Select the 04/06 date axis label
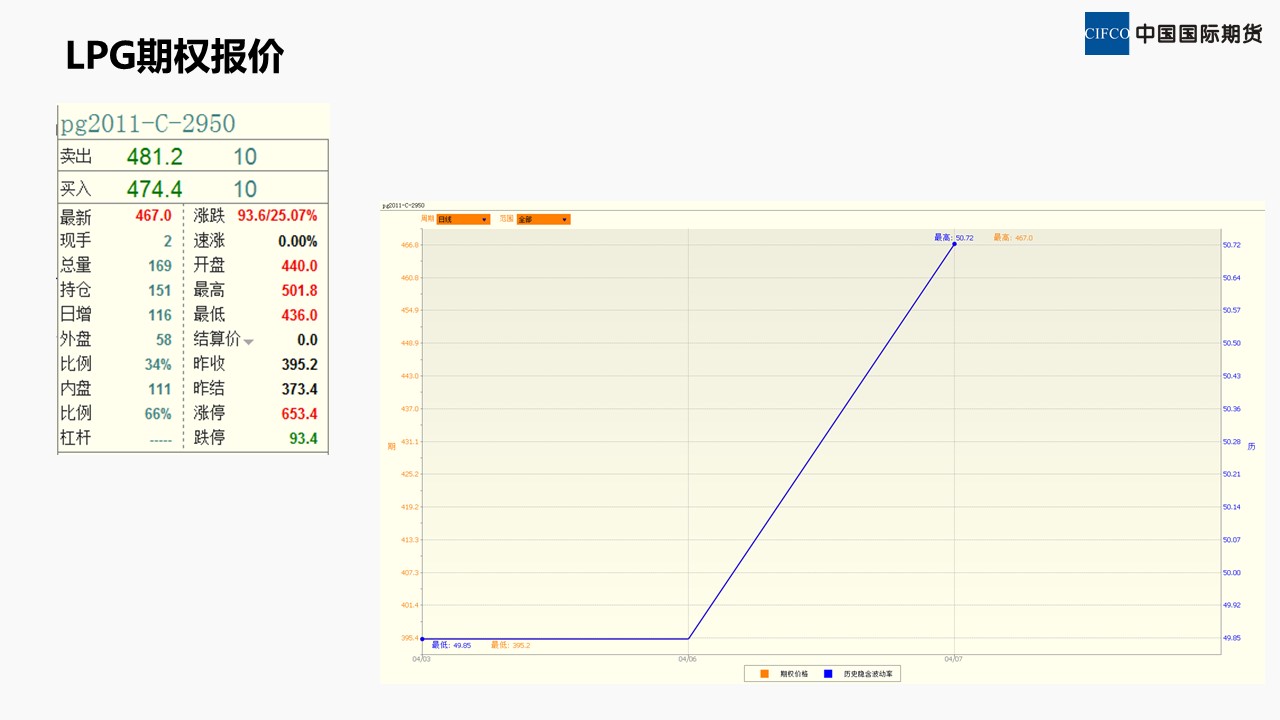This screenshot has width=1280, height=720. tap(687, 659)
